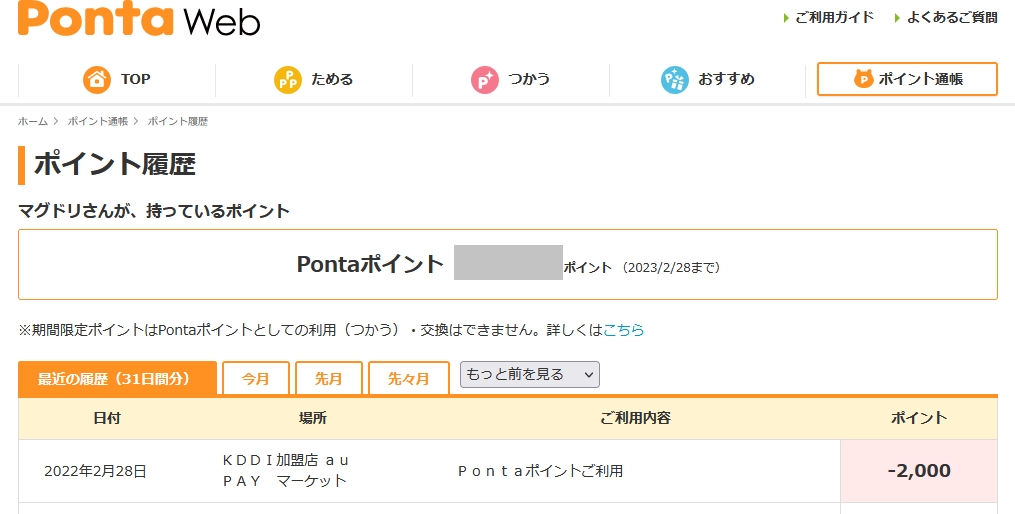Switch to the 先月 tab
The width and height of the screenshot is (1015, 514).
click(329, 379)
